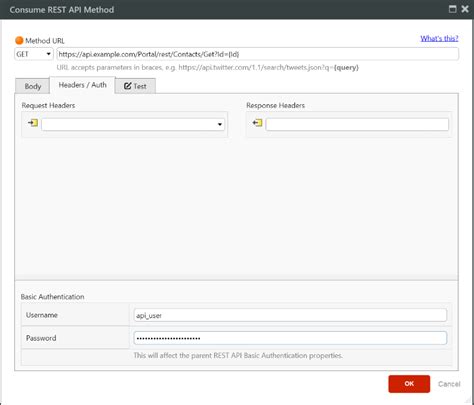Click the Basic Authentication heading

point(52,297)
